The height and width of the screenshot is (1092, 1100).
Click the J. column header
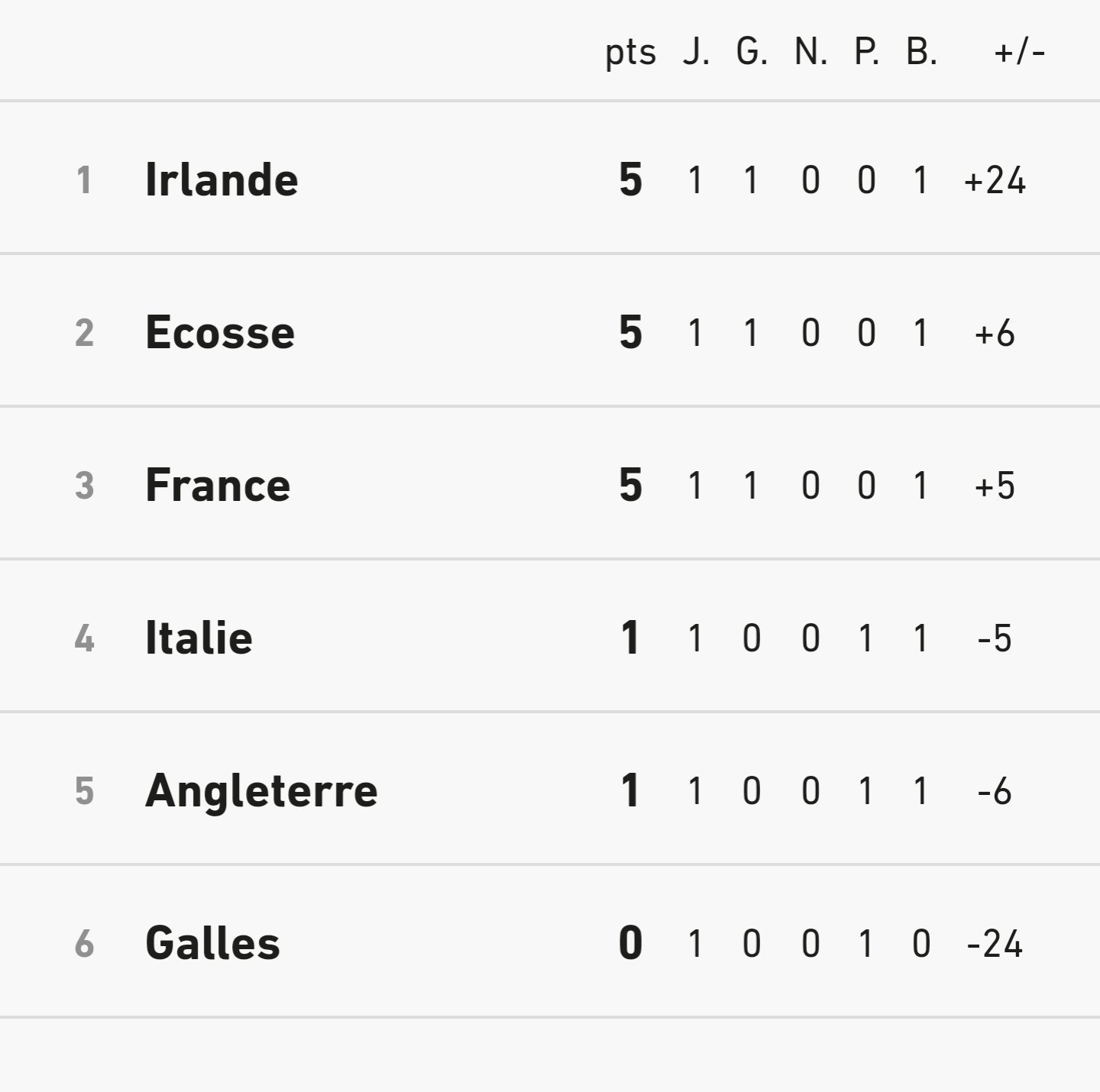point(696,52)
